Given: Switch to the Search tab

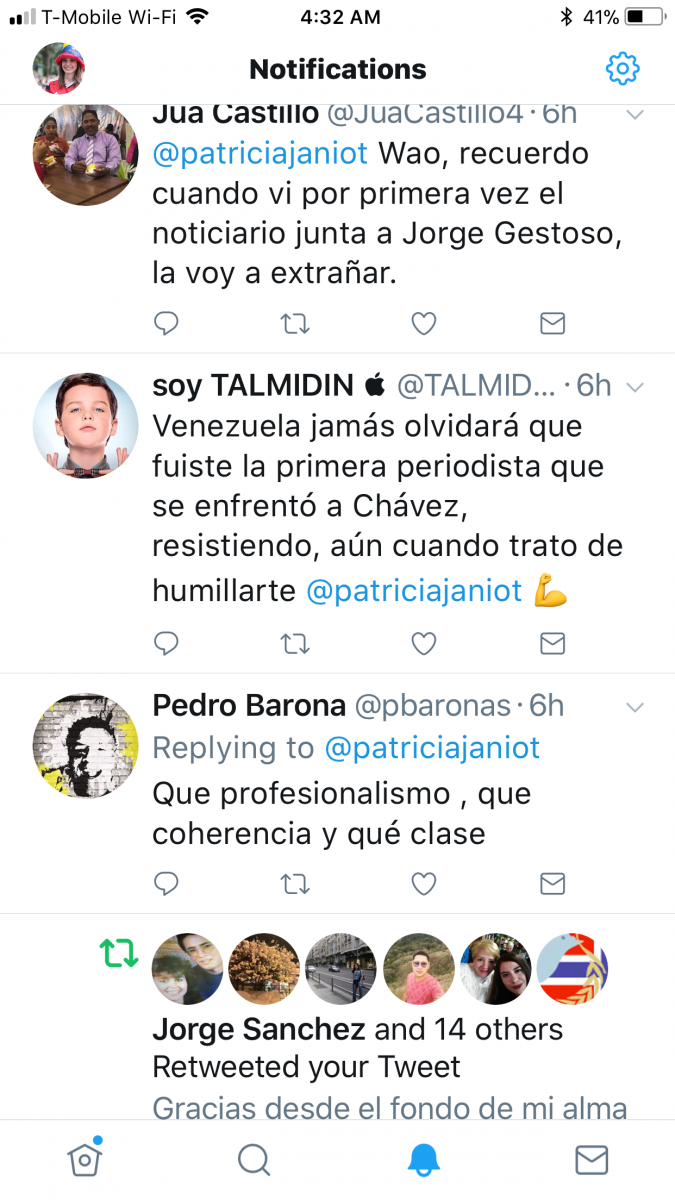Looking at the screenshot, I should [x=254, y=1159].
